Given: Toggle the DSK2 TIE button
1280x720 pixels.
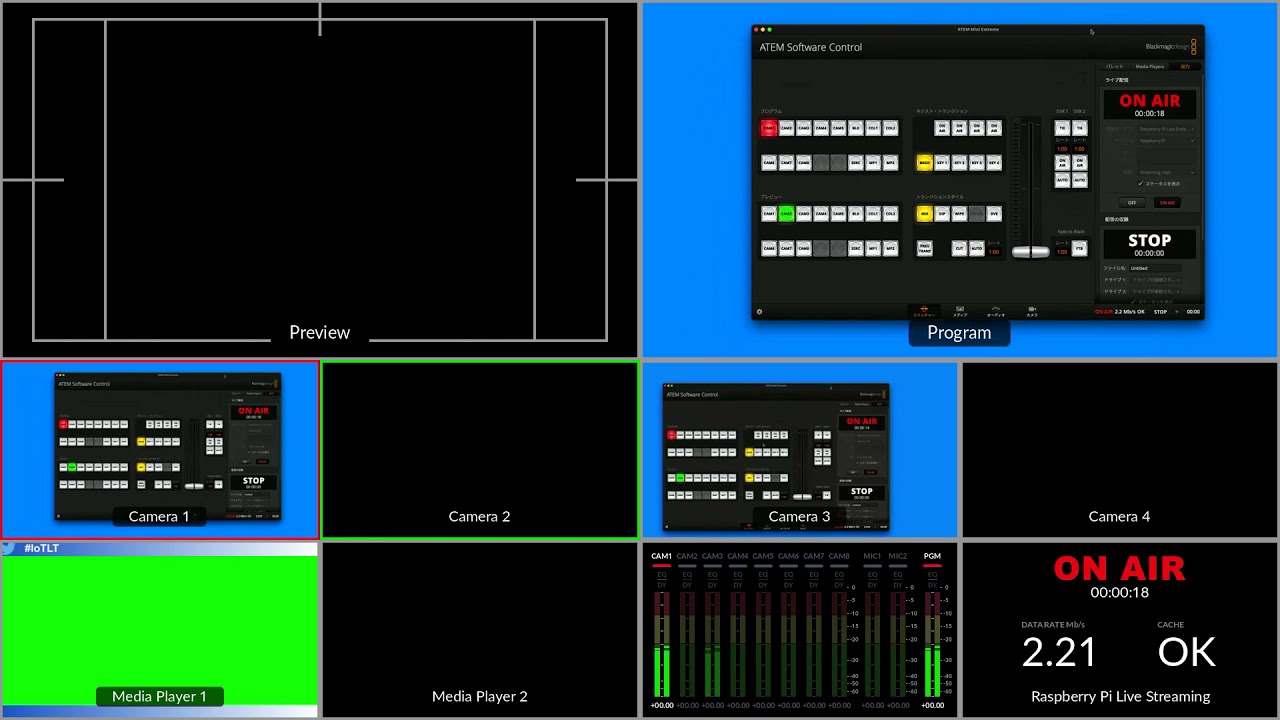Looking at the screenshot, I should click(x=1080, y=128).
